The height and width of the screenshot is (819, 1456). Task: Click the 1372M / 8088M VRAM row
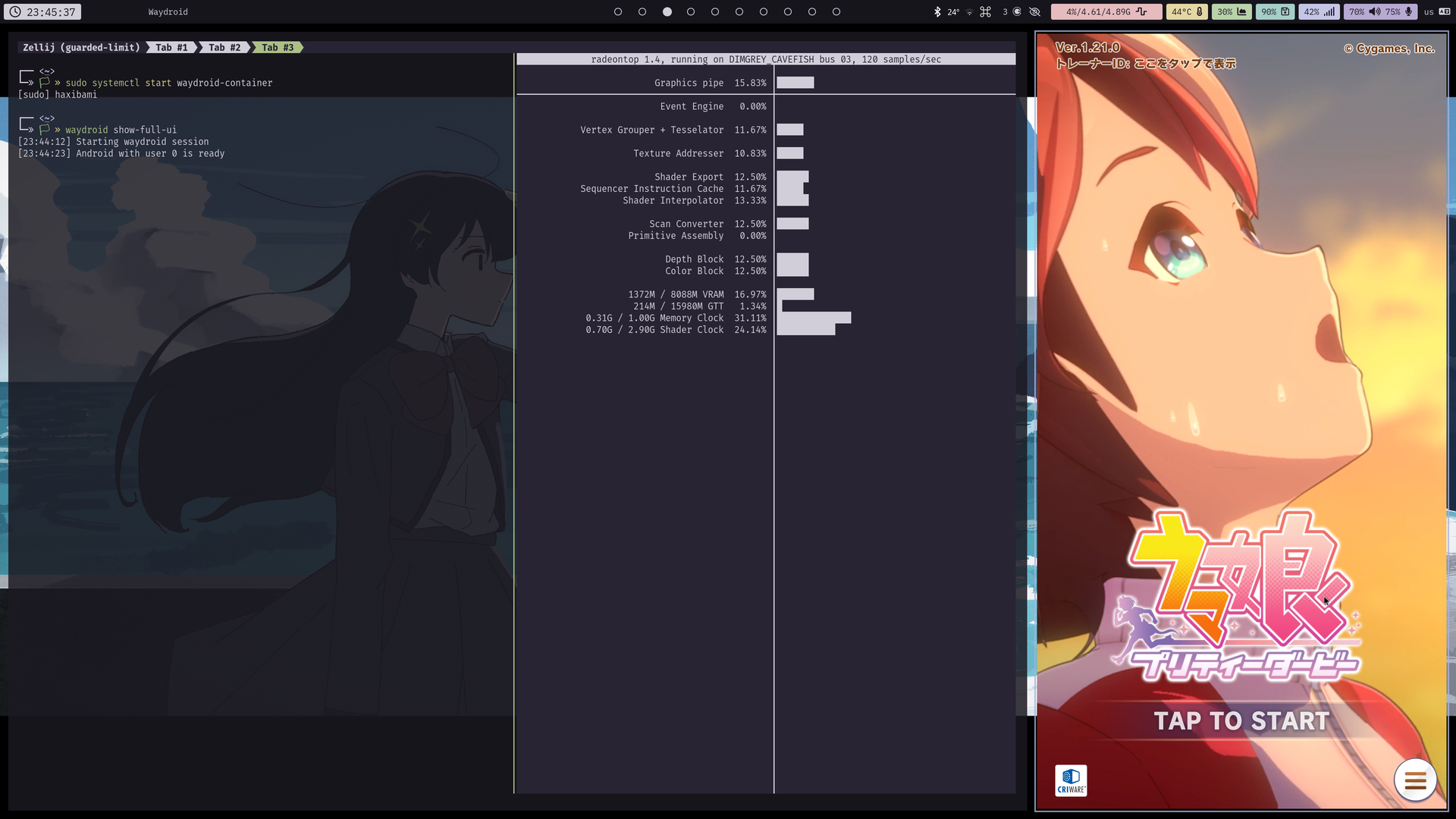[x=697, y=294]
